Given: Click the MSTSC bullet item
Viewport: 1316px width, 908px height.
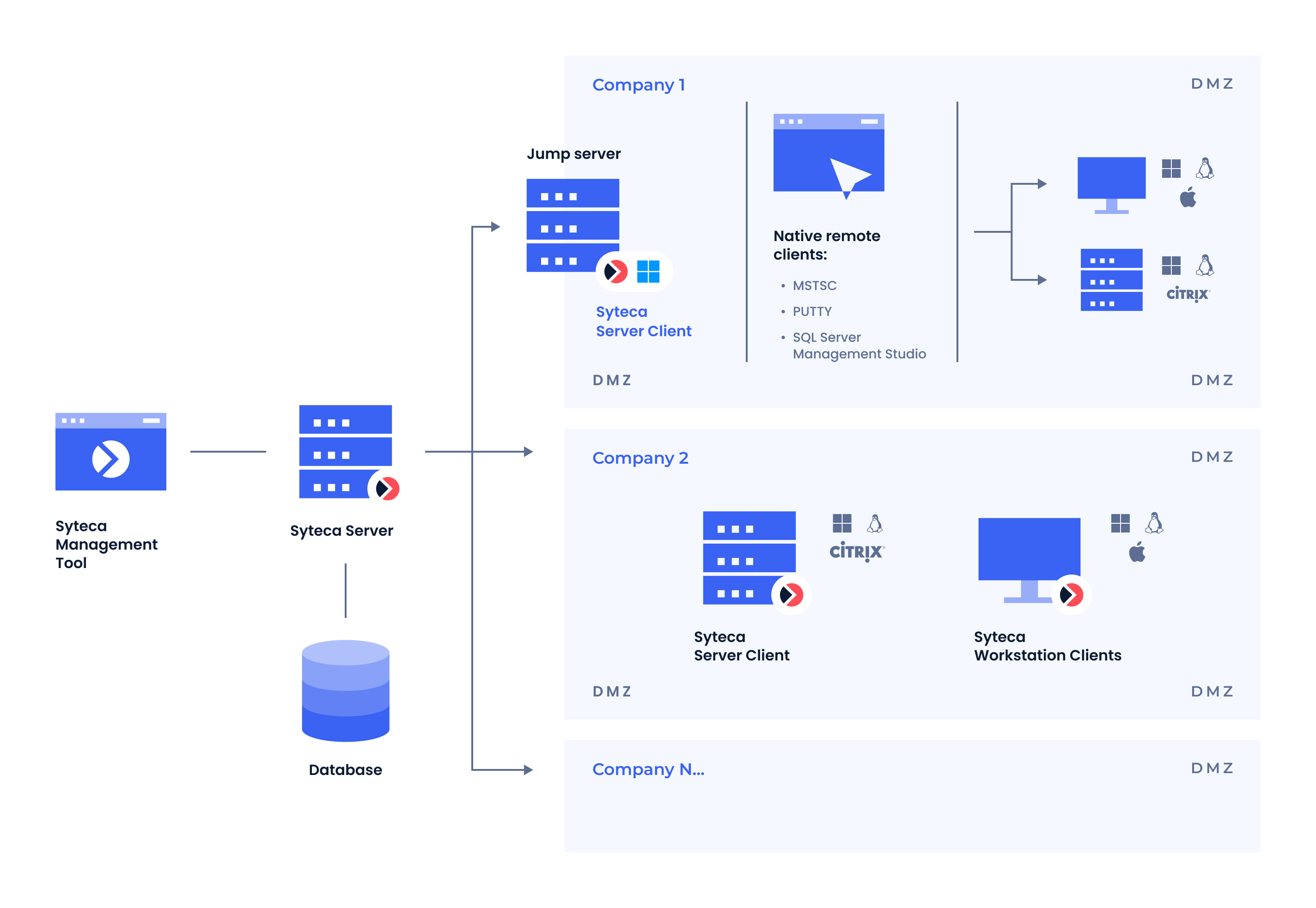Looking at the screenshot, I should [814, 285].
